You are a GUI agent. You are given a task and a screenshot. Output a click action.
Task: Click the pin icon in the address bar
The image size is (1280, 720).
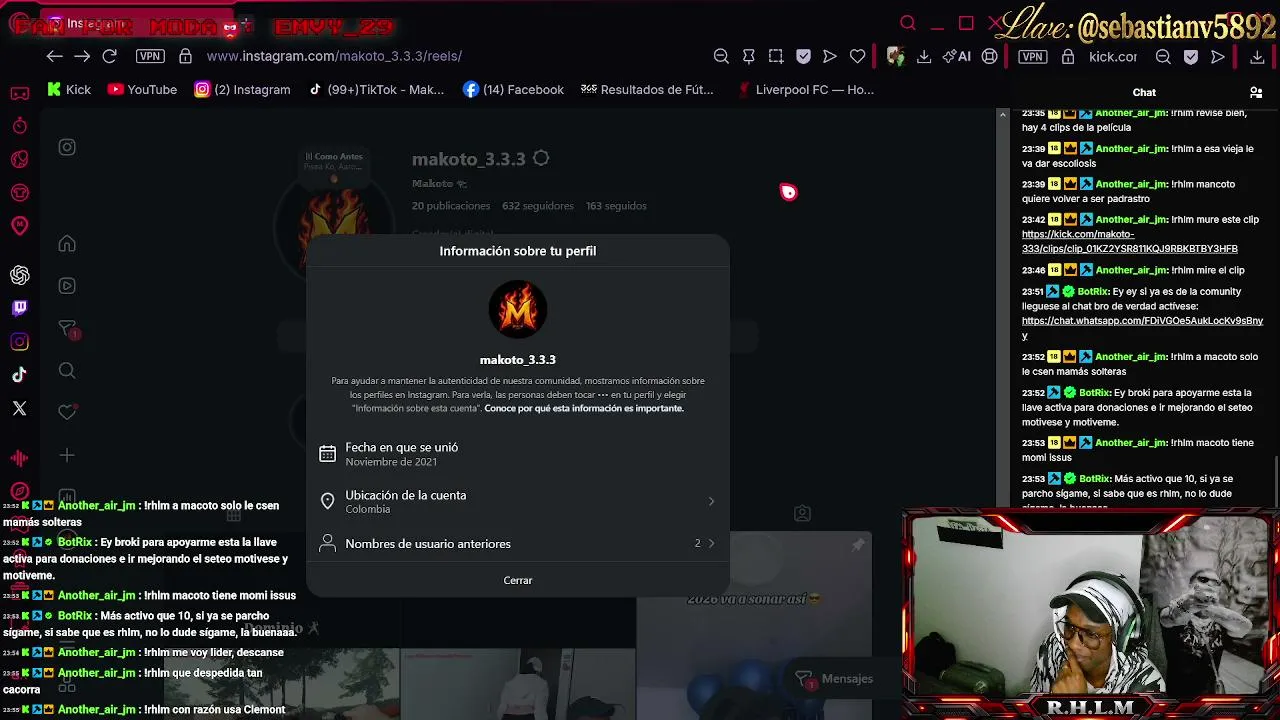(x=748, y=56)
